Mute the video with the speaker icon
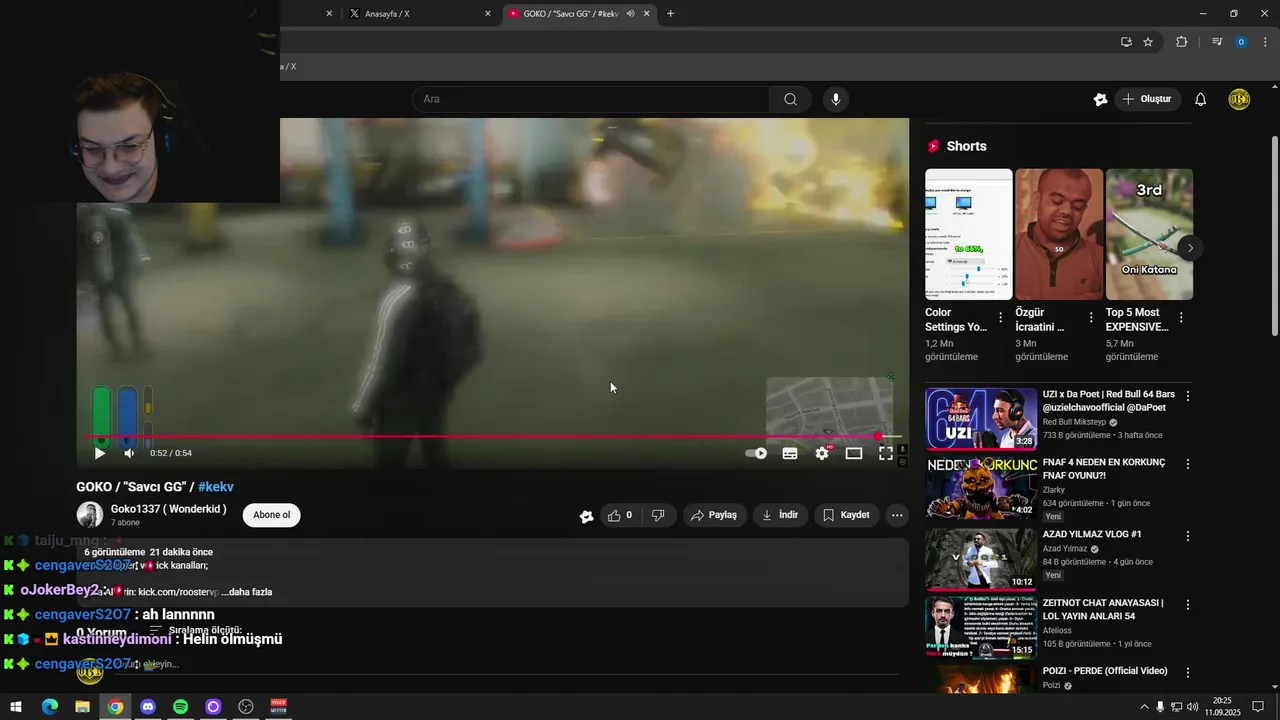1280x720 pixels. click(x=129, y=453)
